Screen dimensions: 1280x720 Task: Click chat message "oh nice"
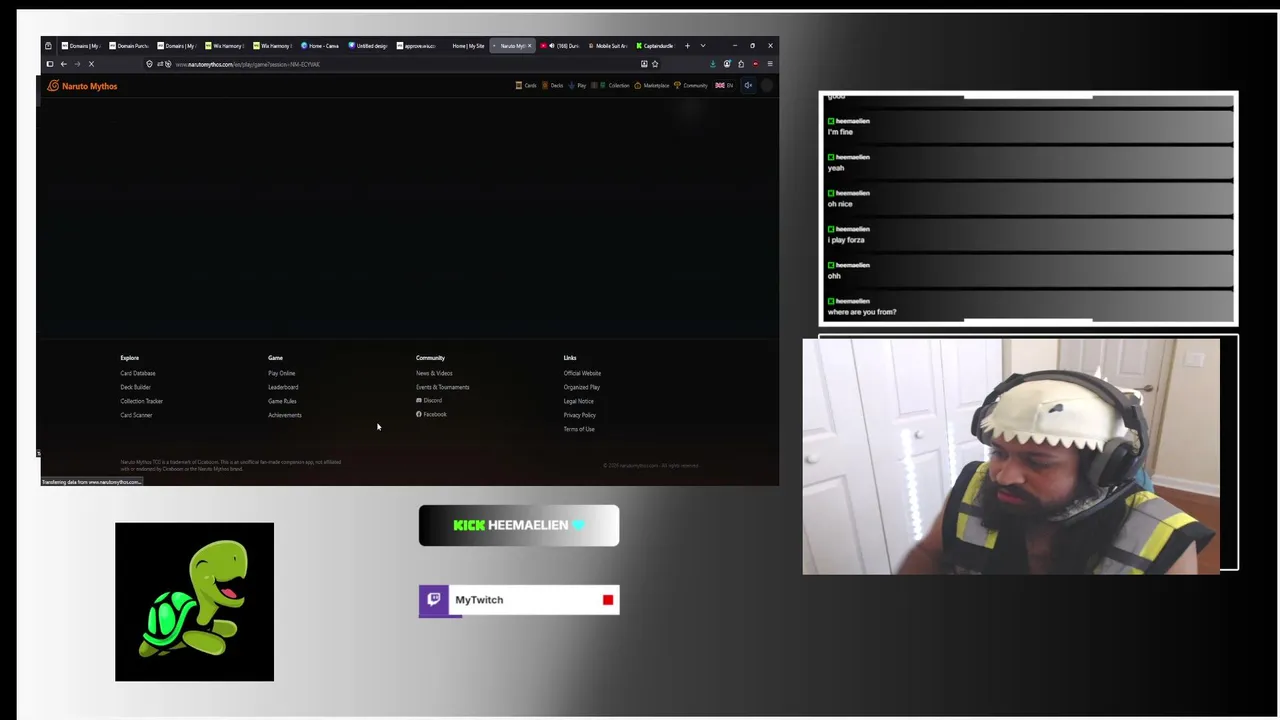pos(840,204)
